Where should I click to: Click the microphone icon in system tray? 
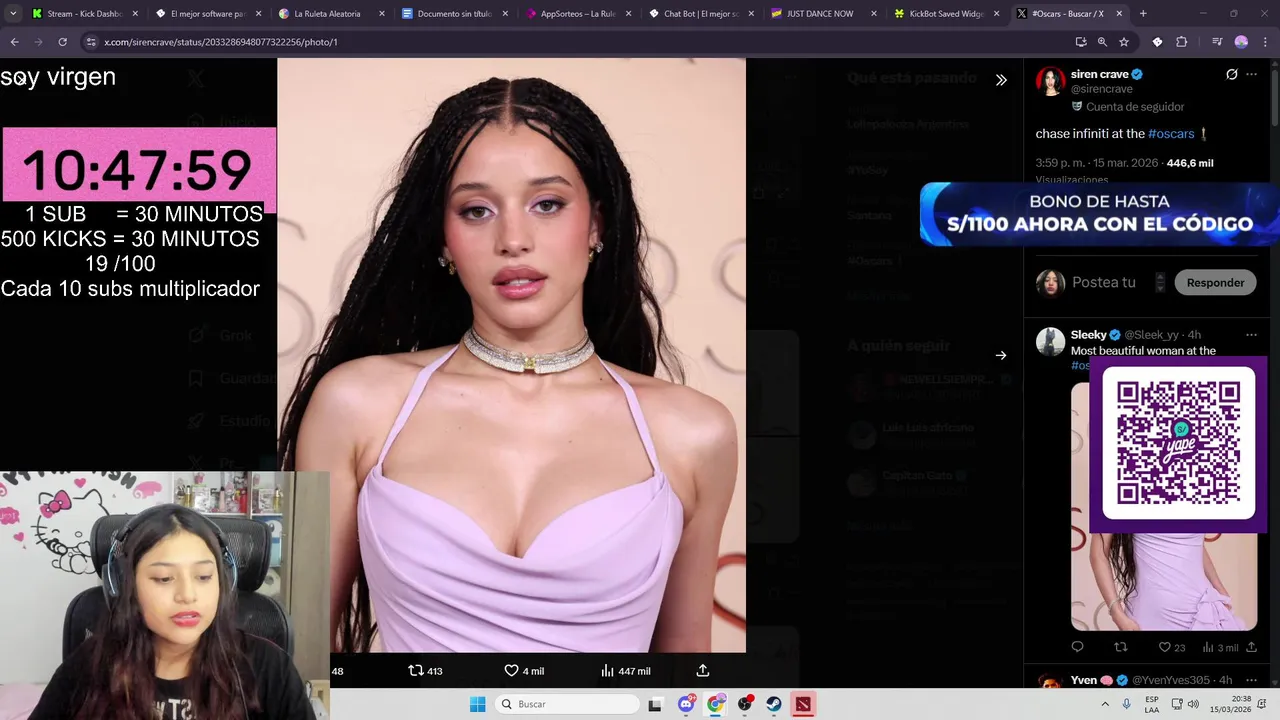pos(1127,704)
